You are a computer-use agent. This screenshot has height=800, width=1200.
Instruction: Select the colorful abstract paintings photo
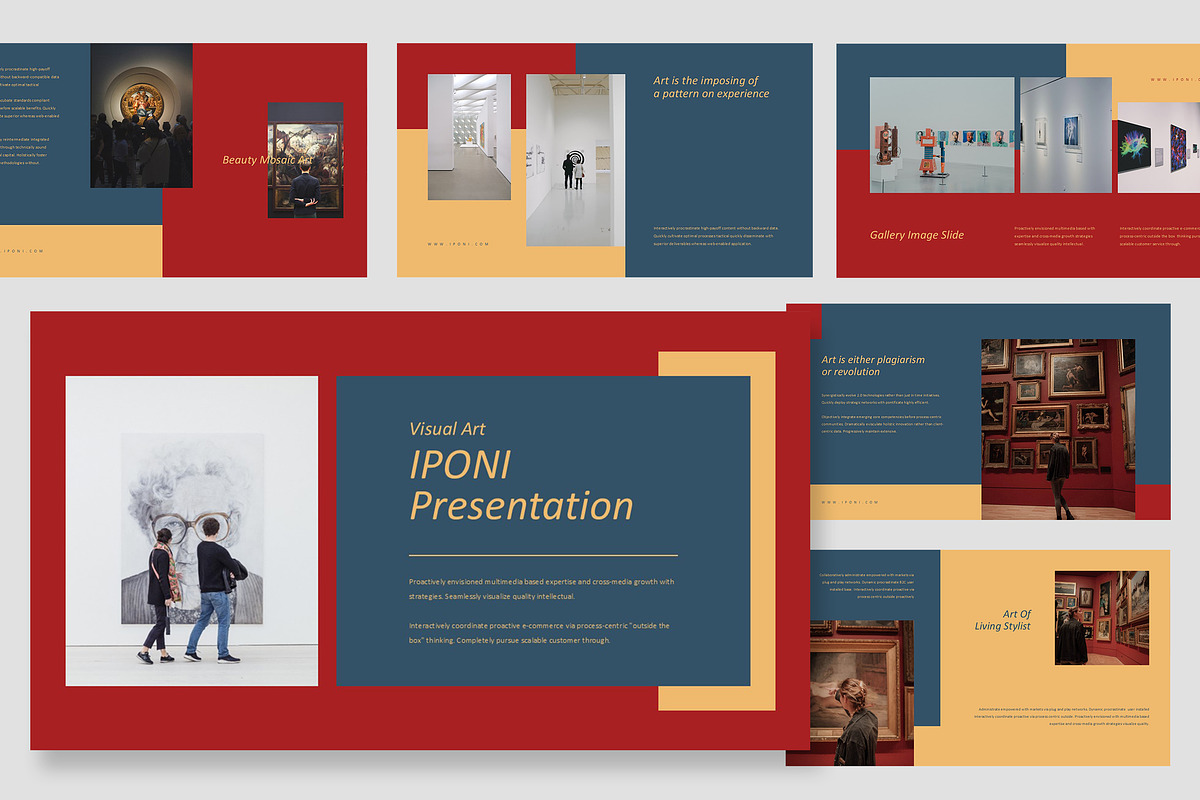point(1158,146)
